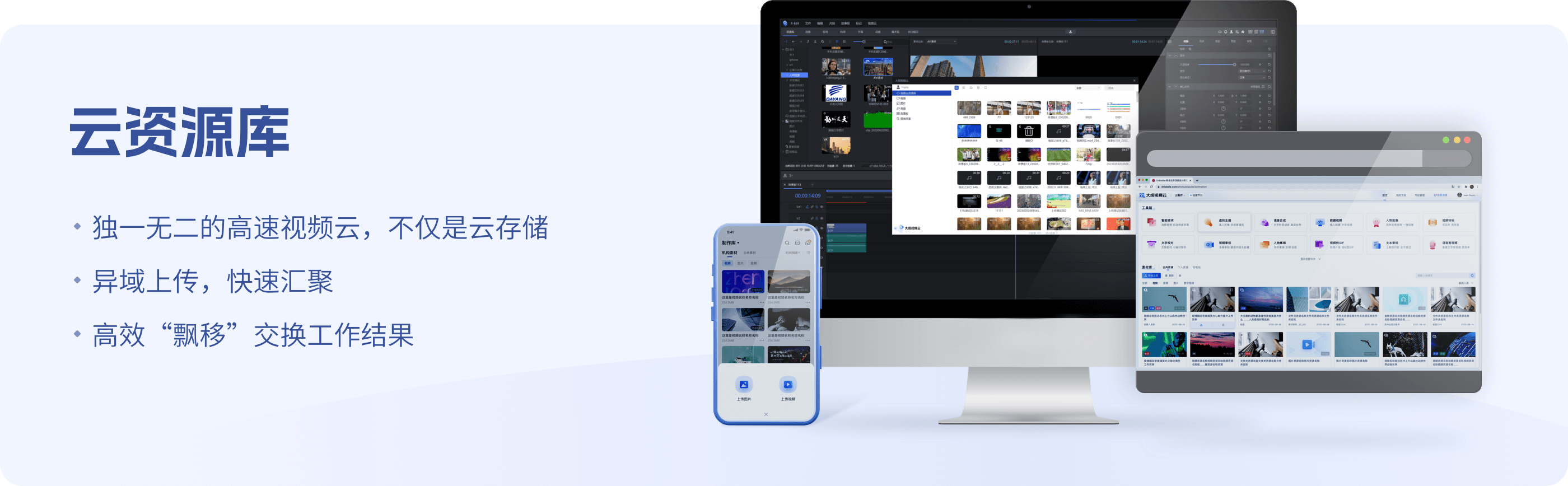Switch to 回收站 tab in 素材库

point(1197,267)
